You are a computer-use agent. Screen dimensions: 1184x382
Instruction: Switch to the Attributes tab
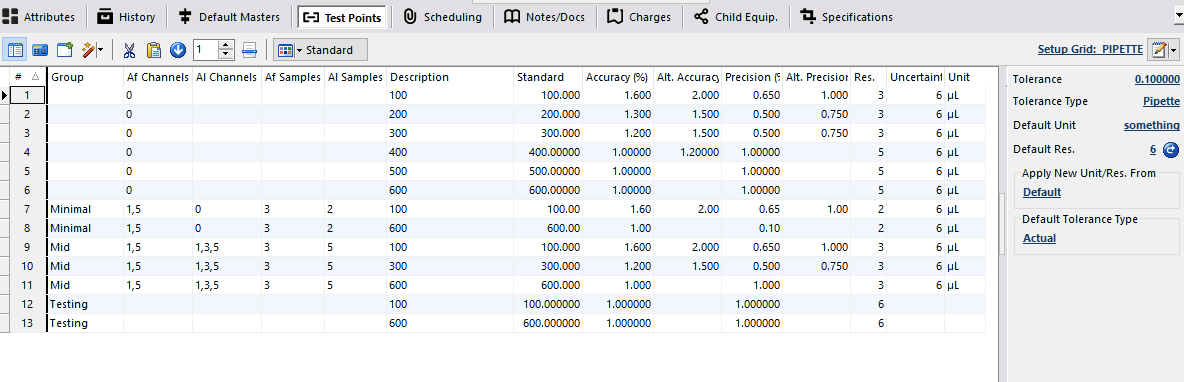39,17
